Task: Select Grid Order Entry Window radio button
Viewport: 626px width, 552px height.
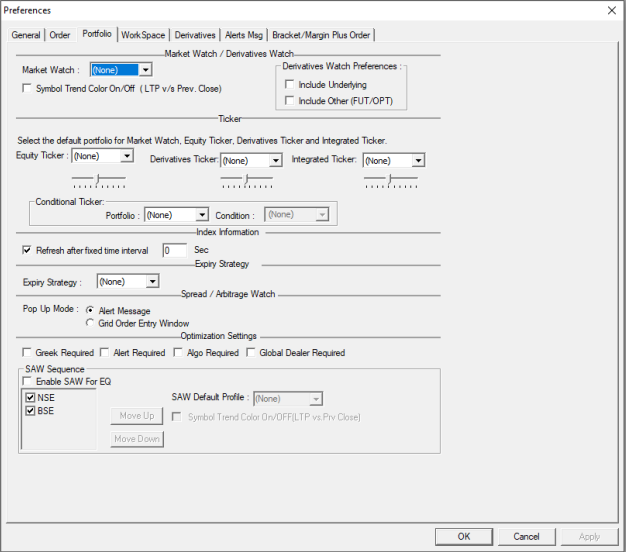Action: [91, 323]
